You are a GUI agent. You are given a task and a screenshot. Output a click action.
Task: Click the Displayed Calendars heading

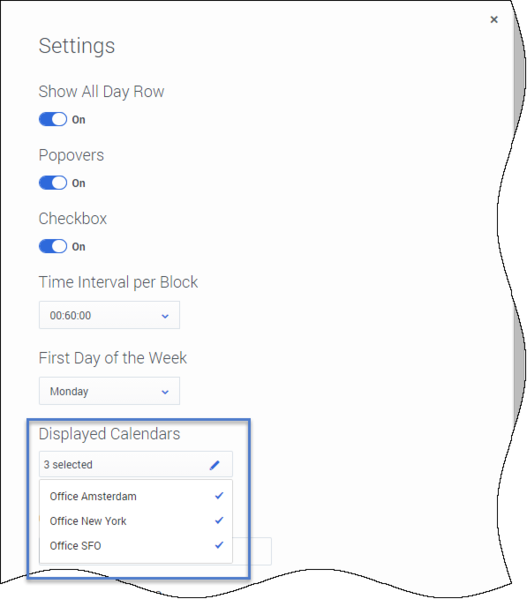(x=109, y=434)
